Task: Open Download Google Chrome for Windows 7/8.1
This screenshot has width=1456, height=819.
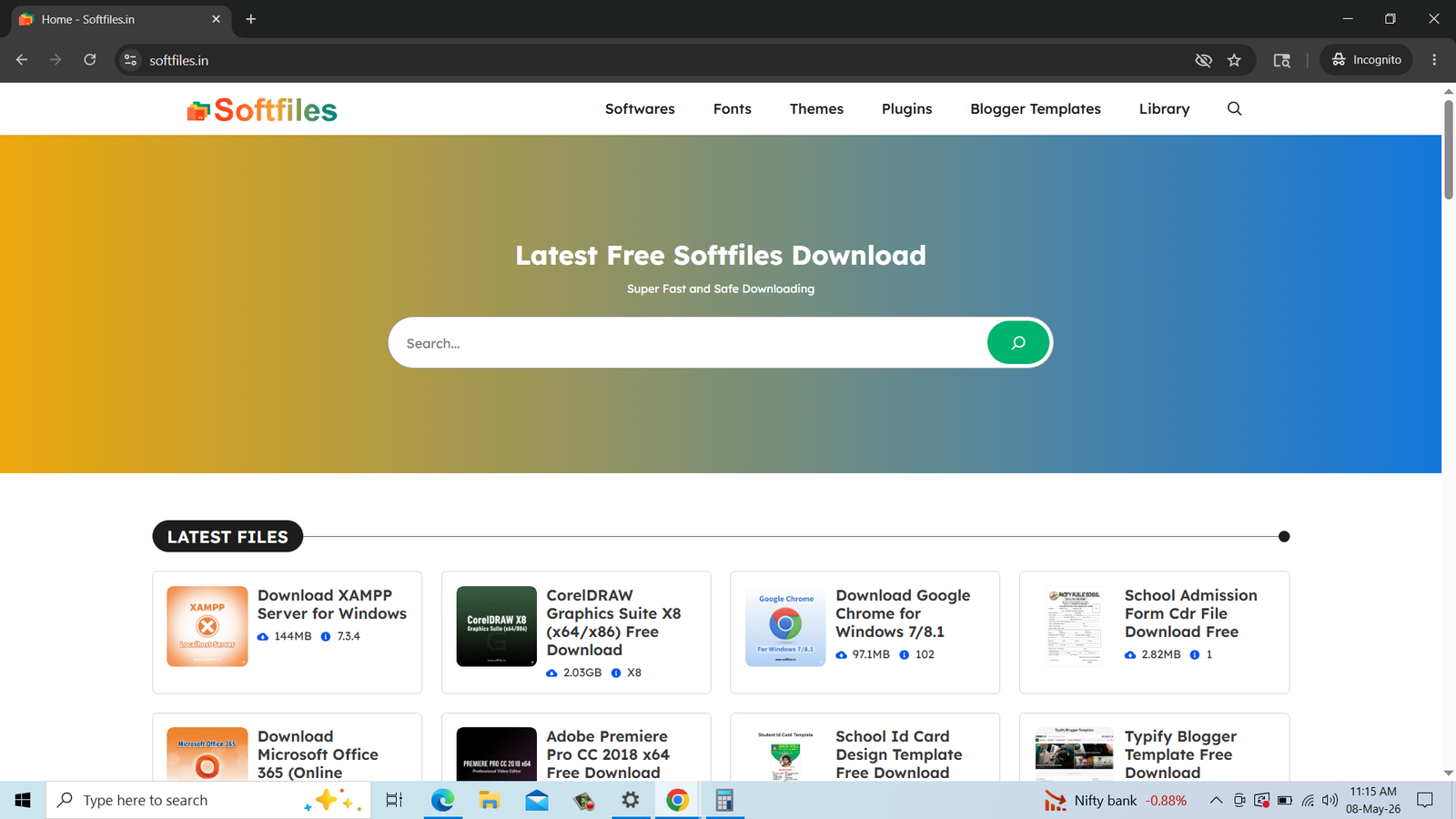Action: tap(903, 613)
